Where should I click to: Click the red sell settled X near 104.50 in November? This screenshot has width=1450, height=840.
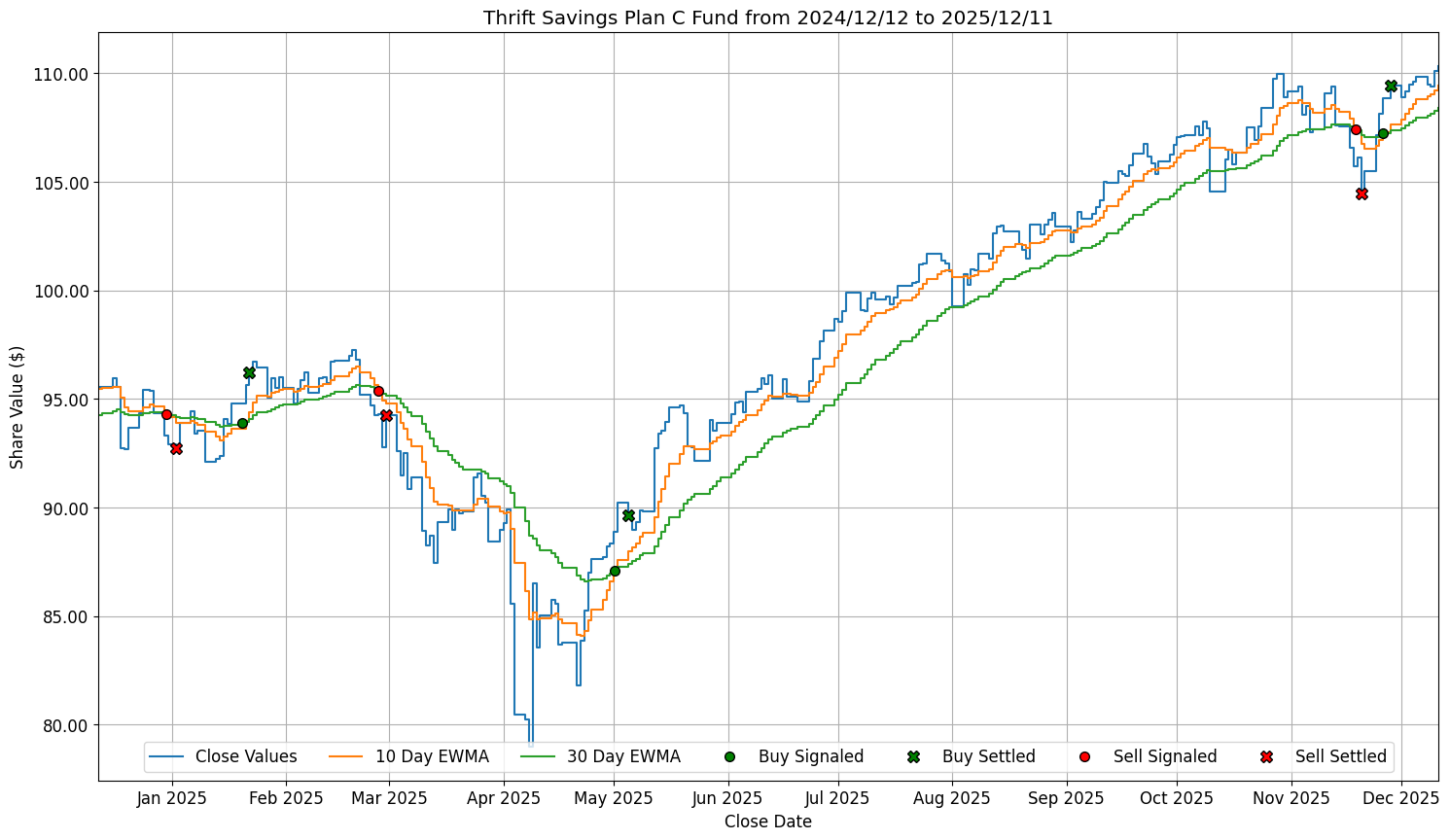pyautogui.click(x=1362, y=193)
